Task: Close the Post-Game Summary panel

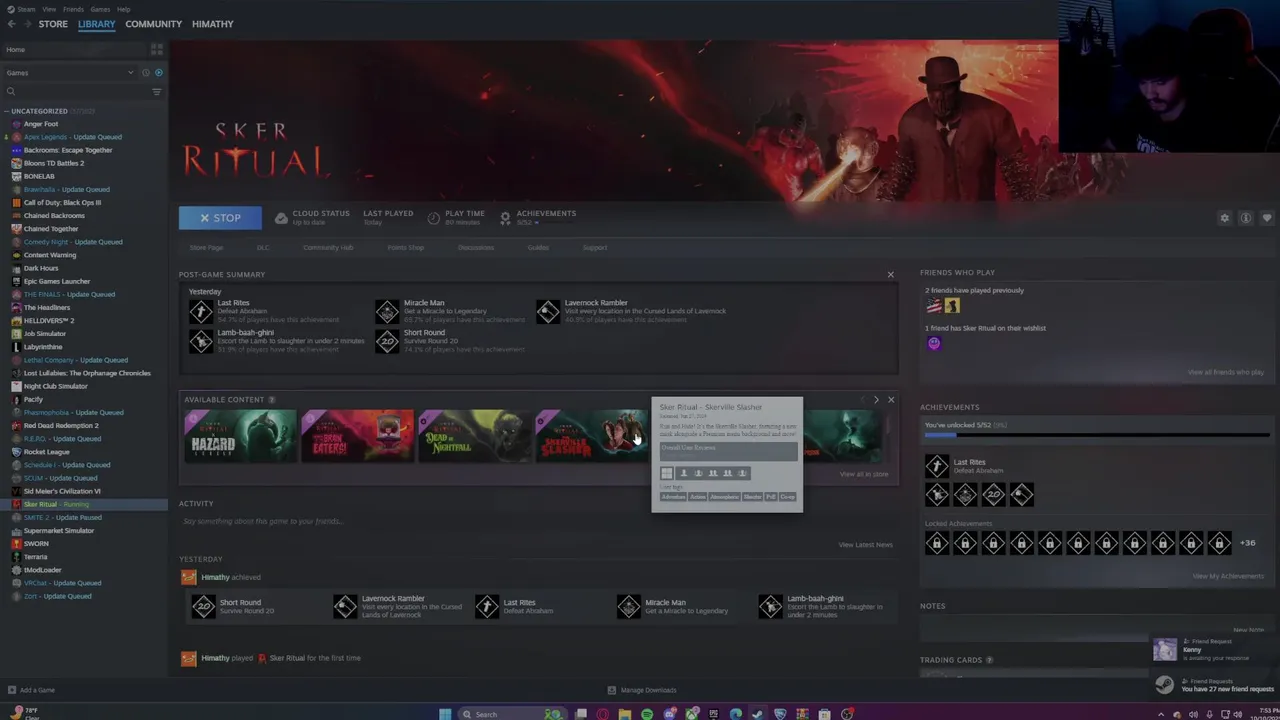Action: click(x=891, y=274)
